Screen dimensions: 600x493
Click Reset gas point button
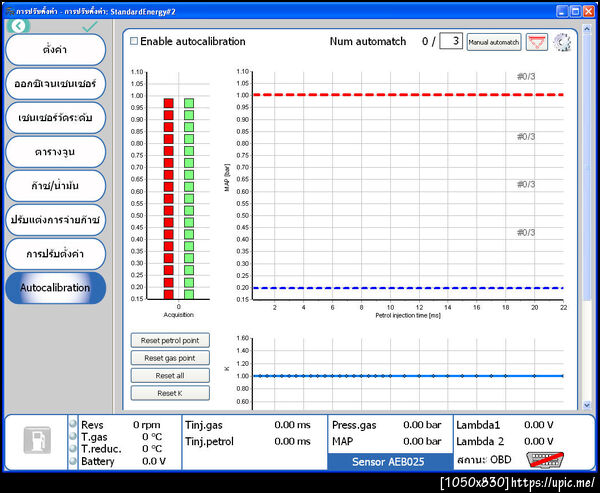coord(170,358)
